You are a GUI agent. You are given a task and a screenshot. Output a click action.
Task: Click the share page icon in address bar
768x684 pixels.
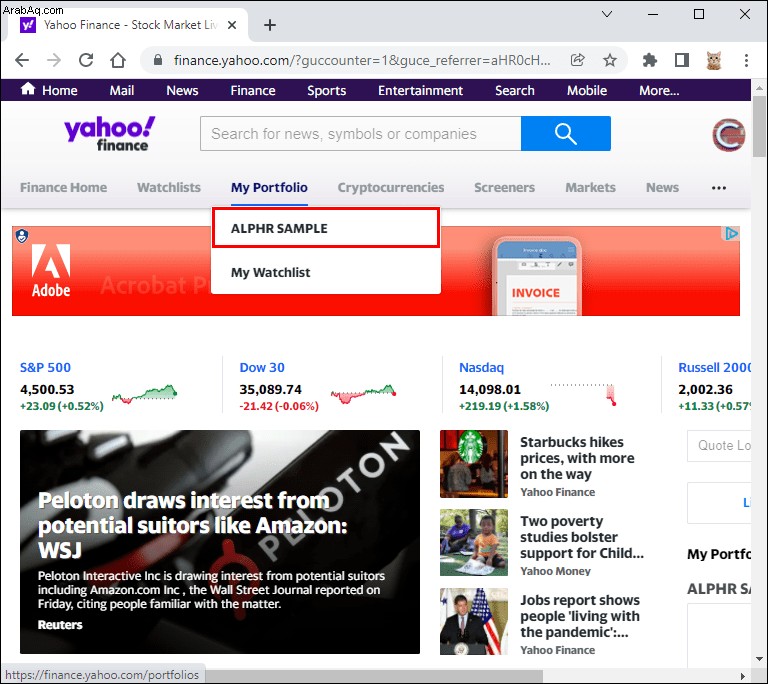click(578, 60)
